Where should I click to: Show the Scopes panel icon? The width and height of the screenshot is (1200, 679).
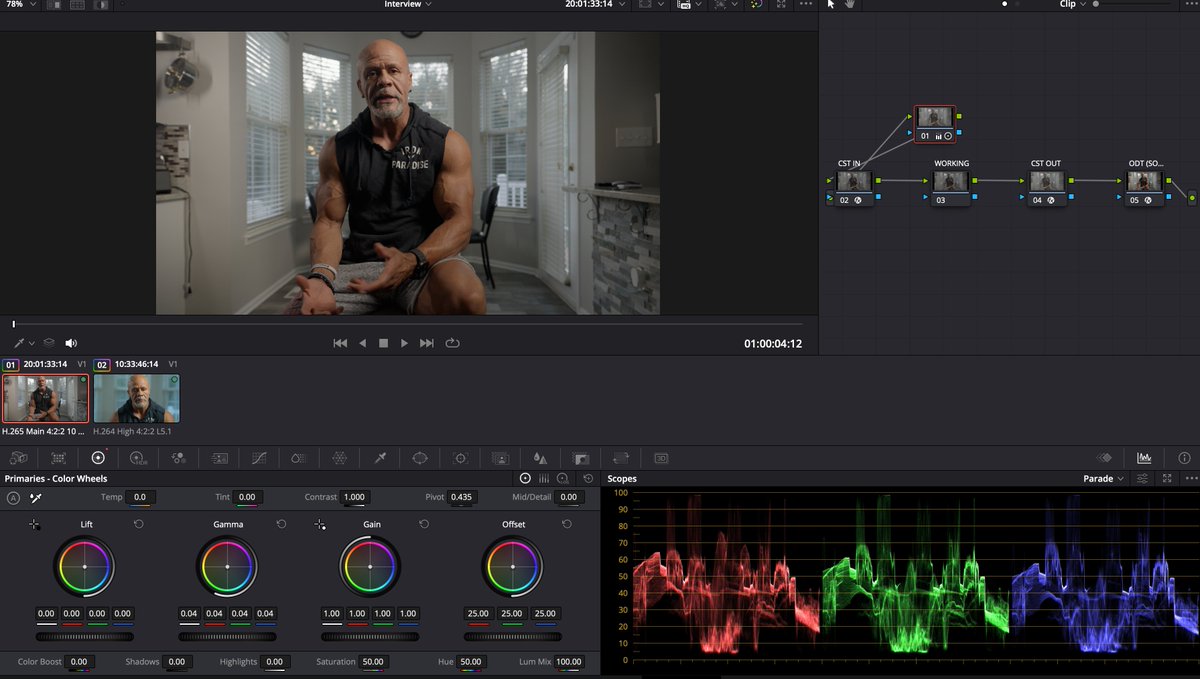click(x=1144, y=457)
